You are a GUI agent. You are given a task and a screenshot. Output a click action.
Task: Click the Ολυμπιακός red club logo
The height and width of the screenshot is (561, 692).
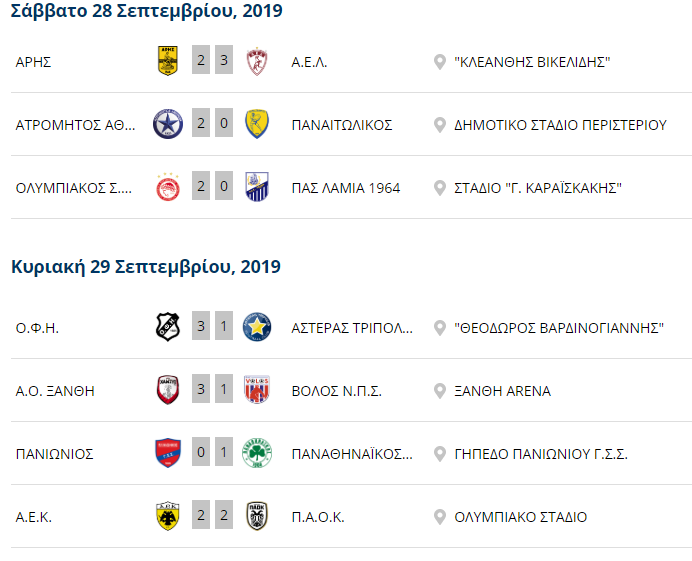[x=168, y=187]
